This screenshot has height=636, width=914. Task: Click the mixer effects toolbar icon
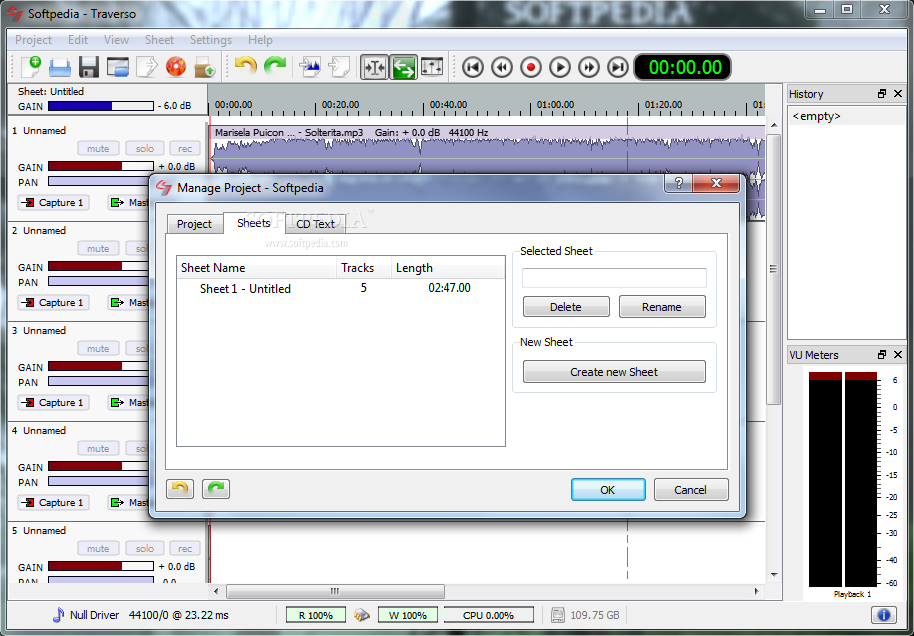click(x=432, y=66)
